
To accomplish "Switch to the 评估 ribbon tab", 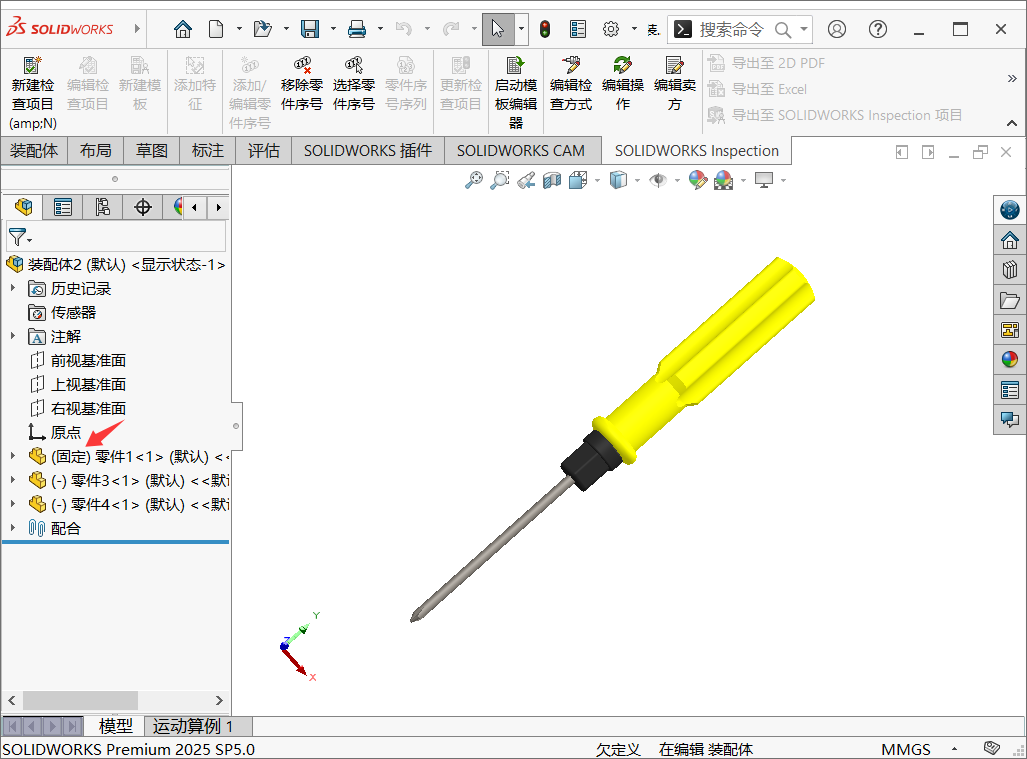I will pyautogui.click(x=263, y=151).
